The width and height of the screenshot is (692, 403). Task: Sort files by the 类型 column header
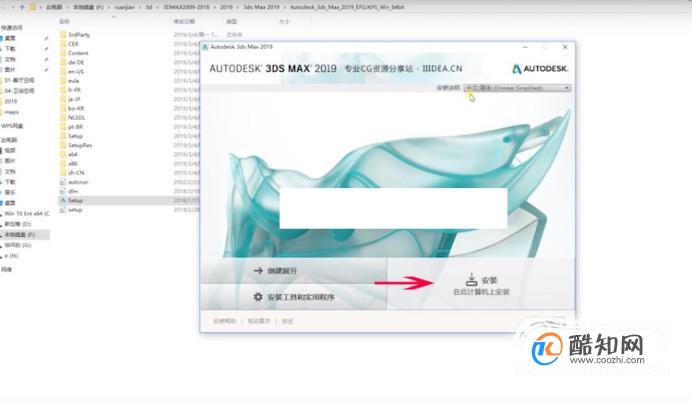(x=231, y=21)
